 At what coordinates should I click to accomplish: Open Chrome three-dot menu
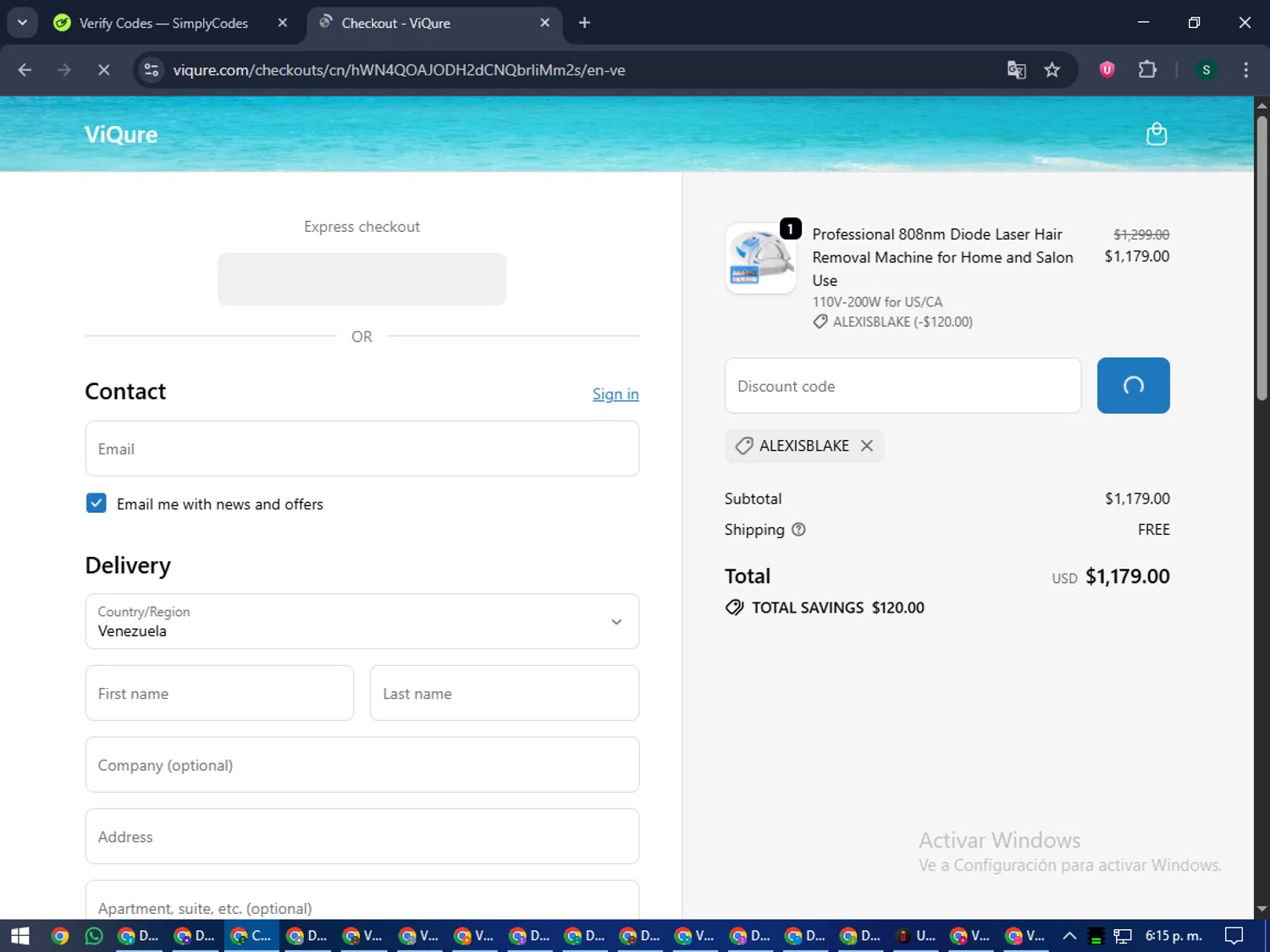[1245, 70]
